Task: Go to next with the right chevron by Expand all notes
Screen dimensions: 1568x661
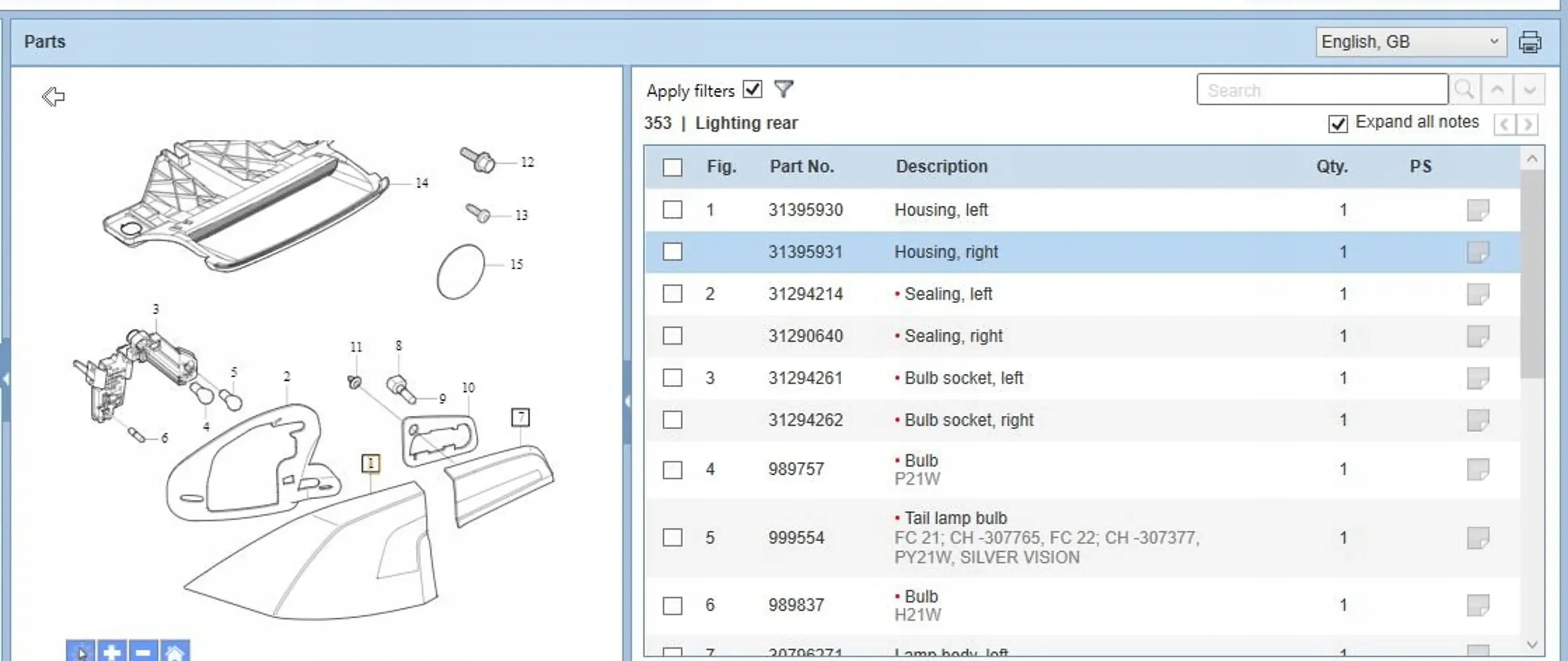Action: pyautogui.click(x=1528, y=124)
